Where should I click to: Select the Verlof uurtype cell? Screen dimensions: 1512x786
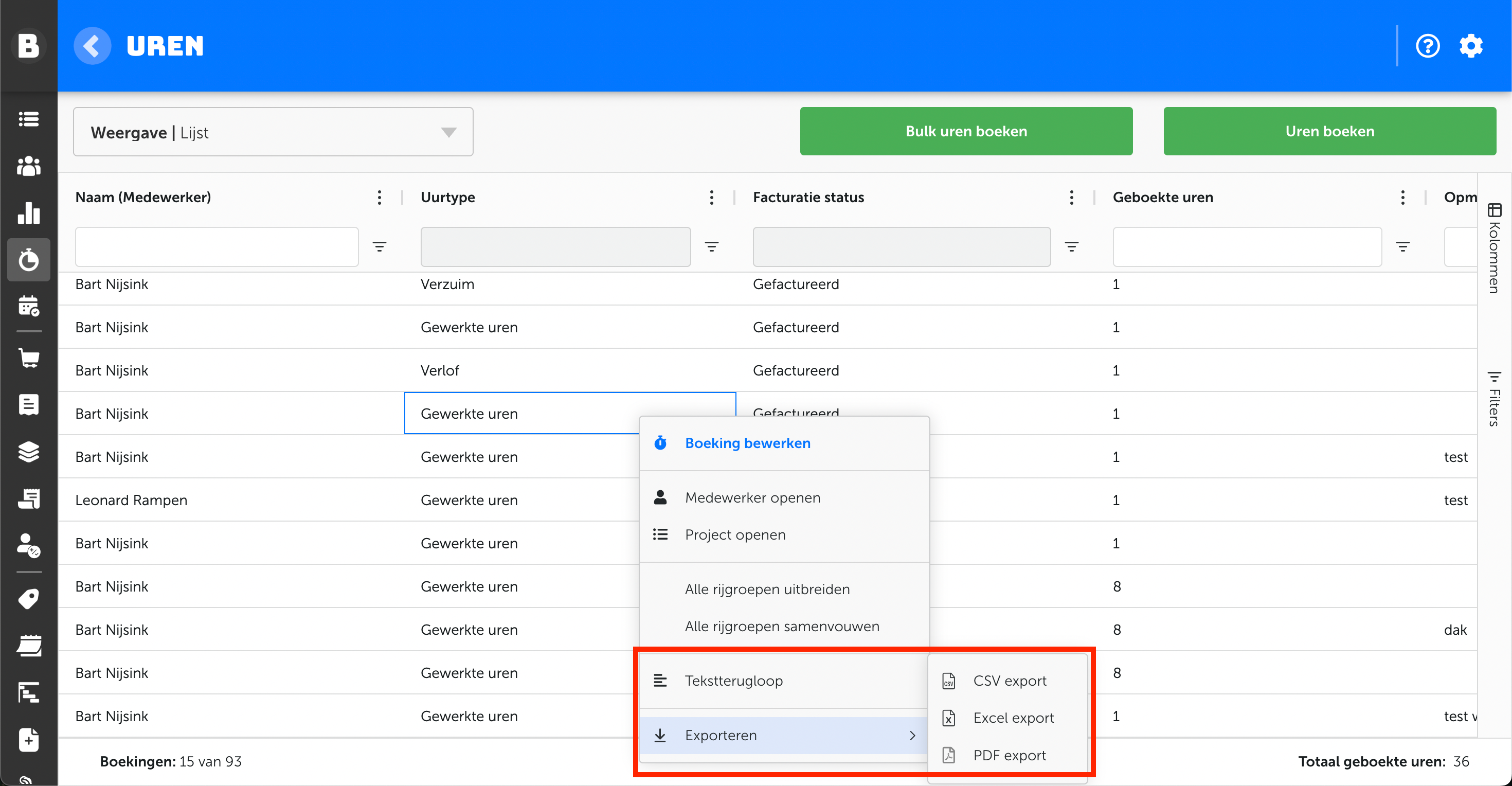[570, 370]
